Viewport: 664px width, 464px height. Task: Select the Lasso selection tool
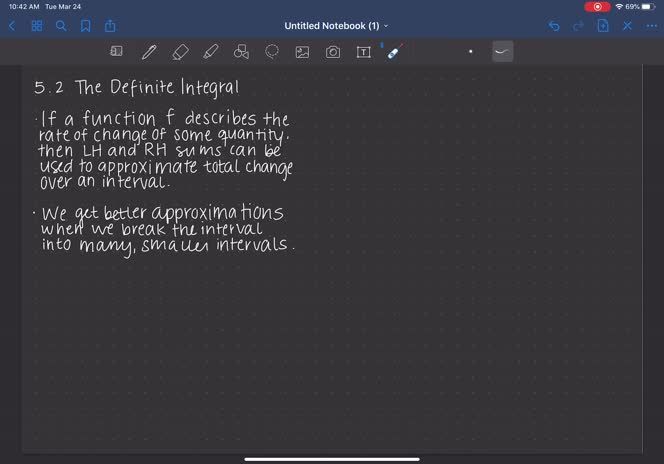pos(272,52)
